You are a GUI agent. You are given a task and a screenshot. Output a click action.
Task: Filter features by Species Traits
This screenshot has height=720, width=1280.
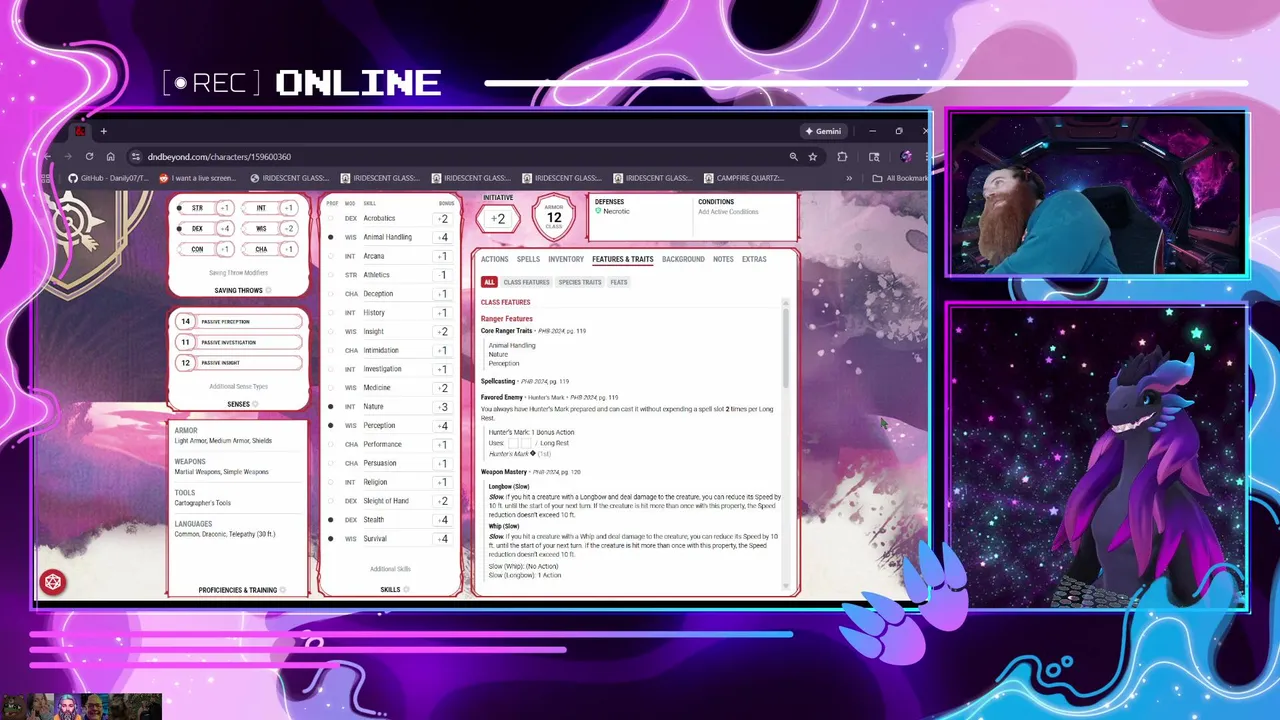[x=580, y=282]
